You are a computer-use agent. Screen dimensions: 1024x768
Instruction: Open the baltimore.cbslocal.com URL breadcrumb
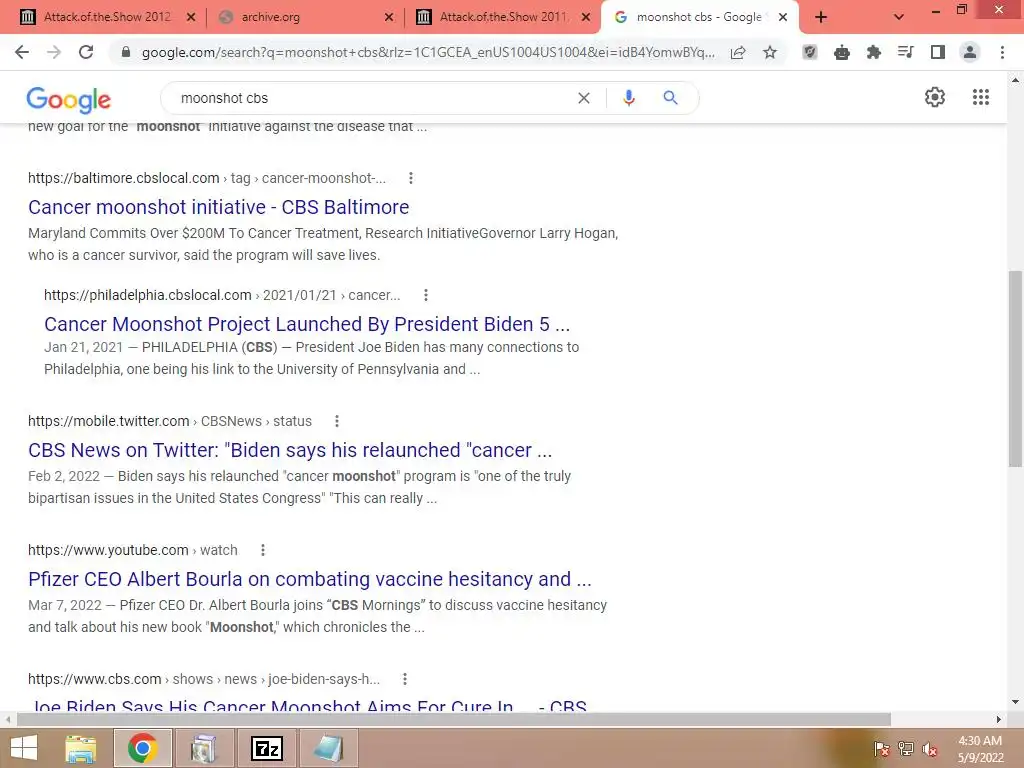point(206,178)
